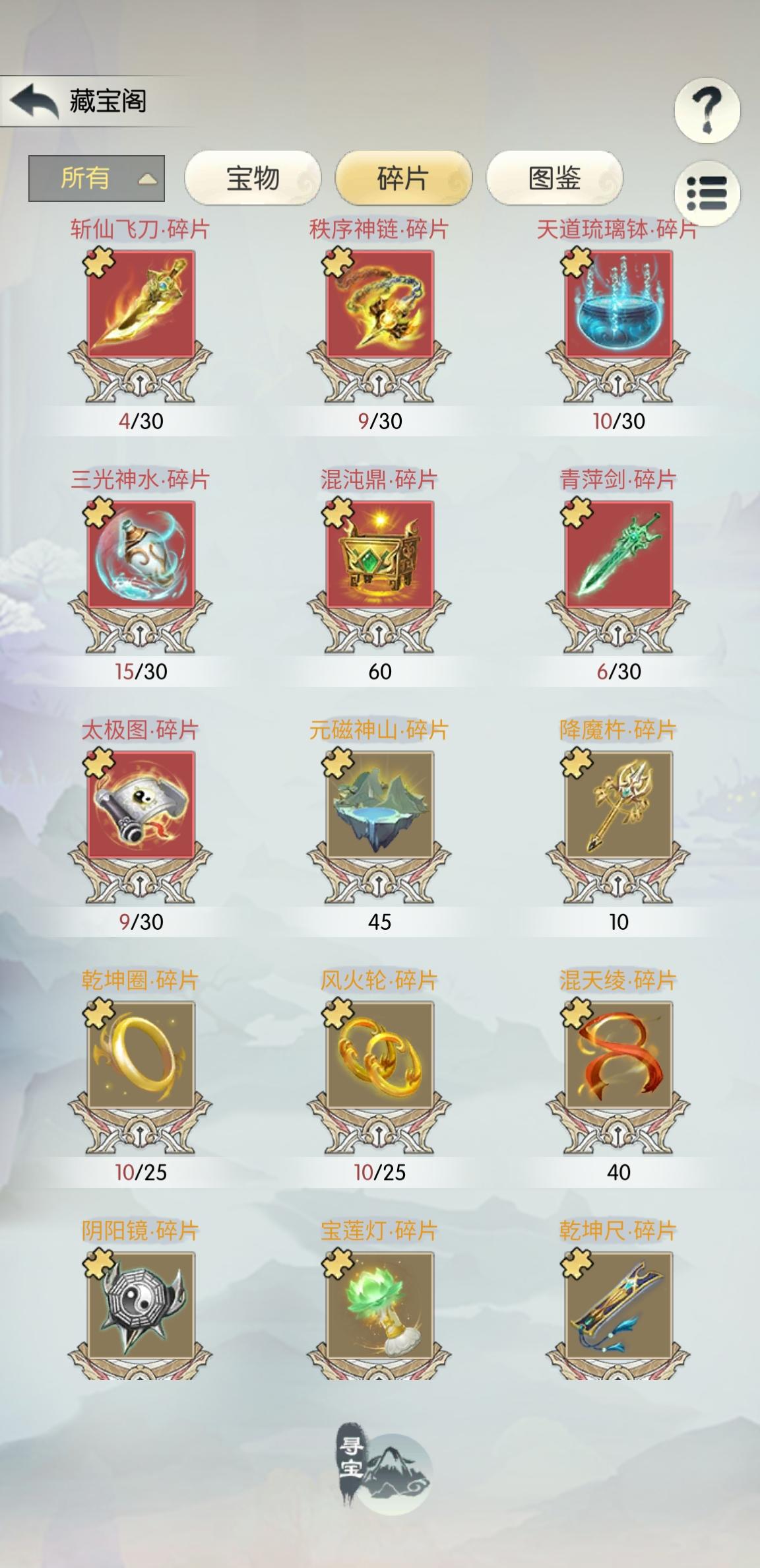This screenshot has height=1568, width=760.
Task: Open the list menu icon
Action: (707, 193)
